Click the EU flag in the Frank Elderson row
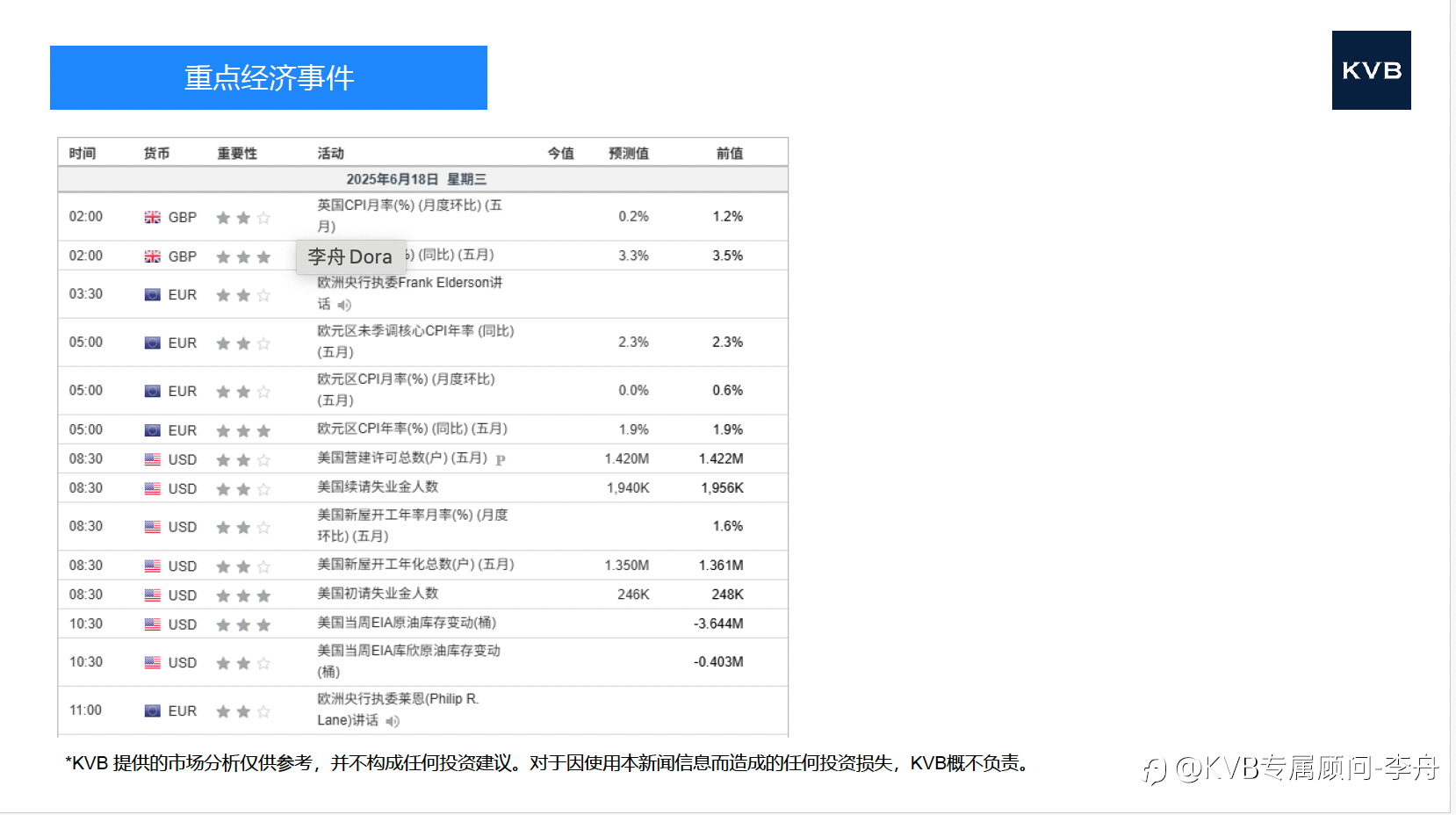 click(153, 295)
